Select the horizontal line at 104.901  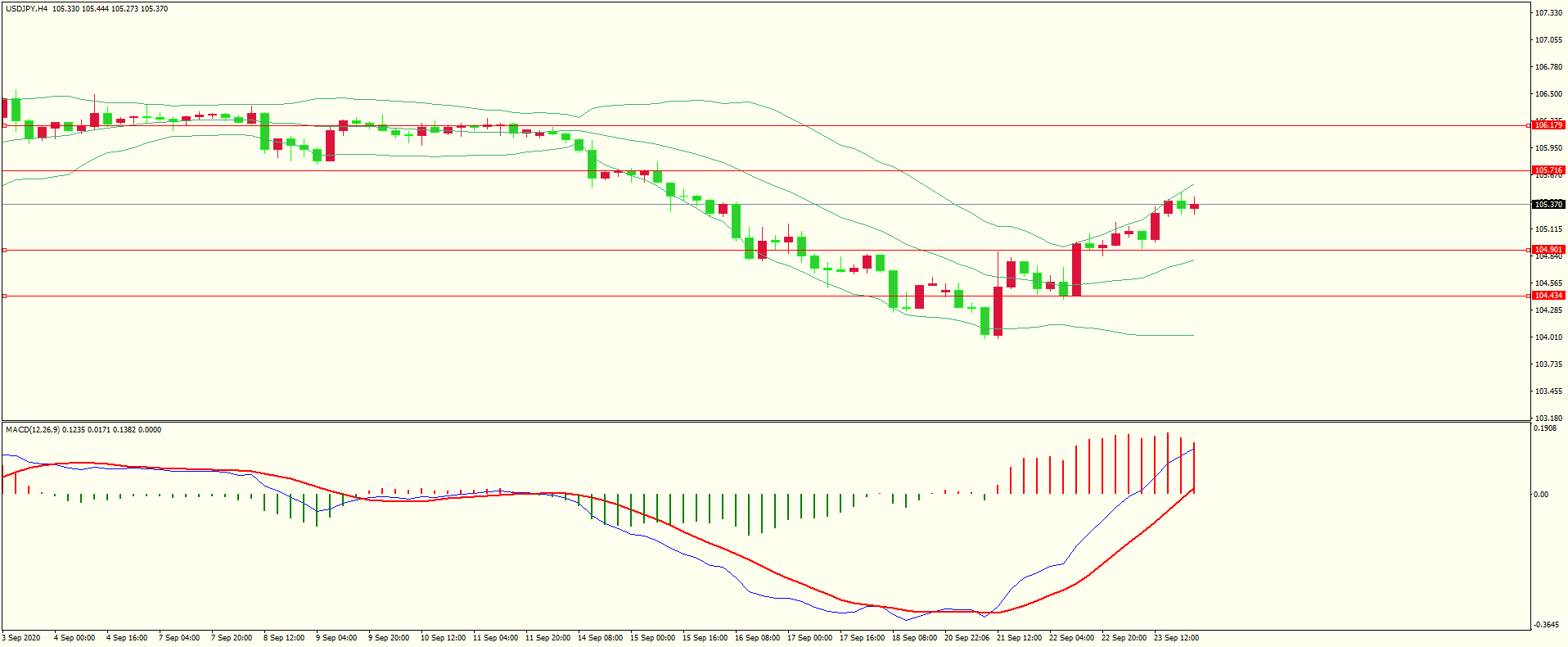pos(766,250)
